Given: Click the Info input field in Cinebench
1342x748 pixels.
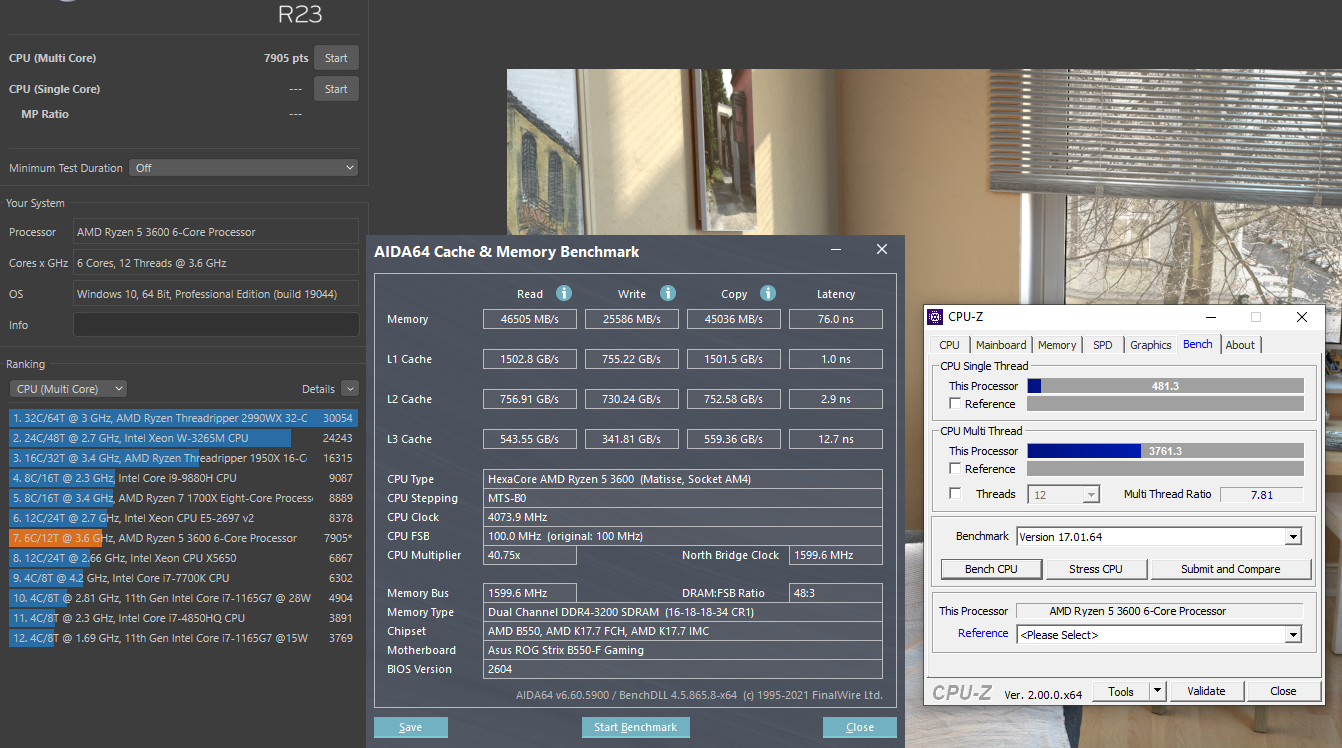Looking at the screenshot, I should [x=216, y=325].
